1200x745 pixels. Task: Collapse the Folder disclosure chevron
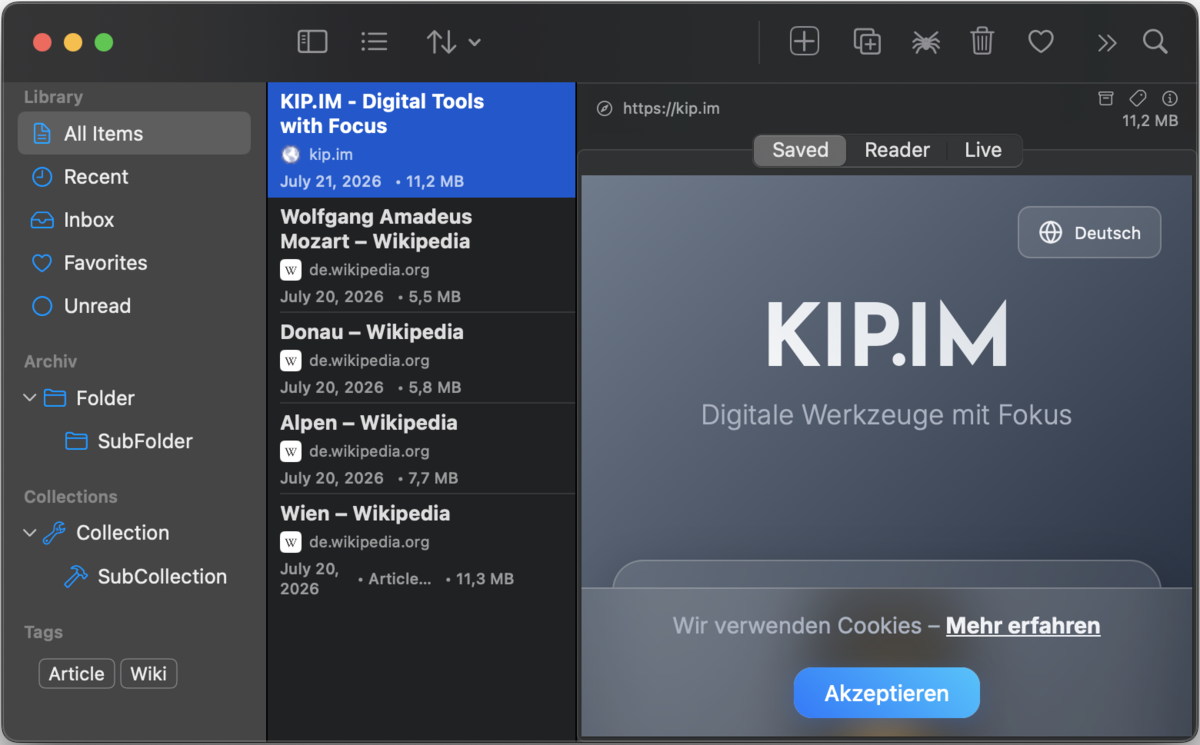29,398
